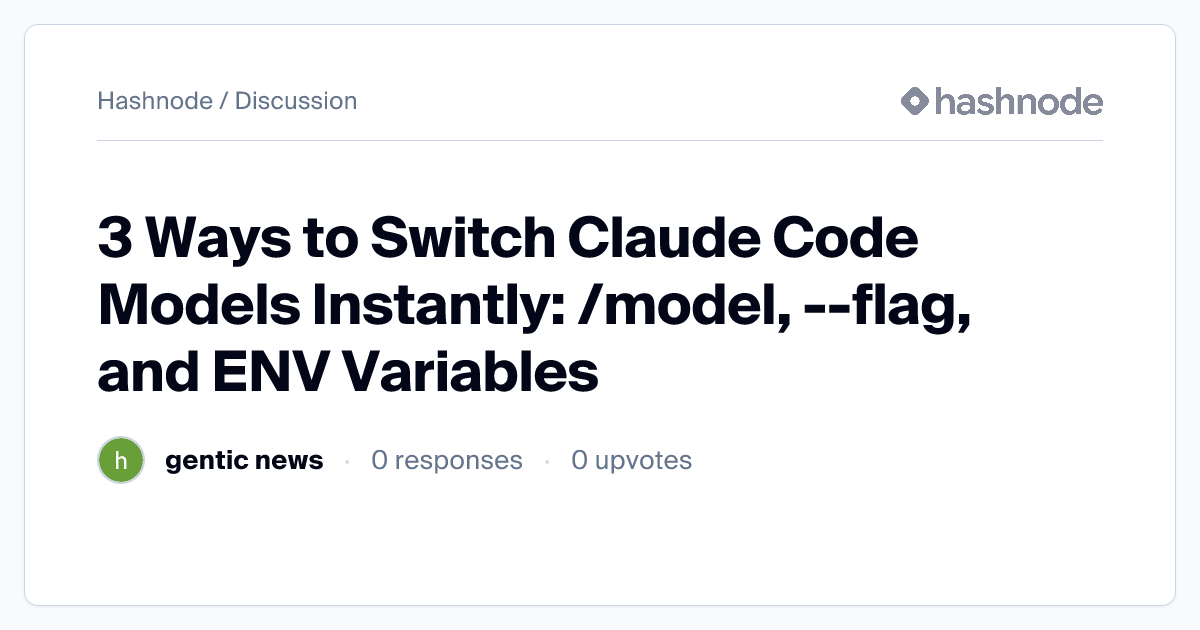This screenshot has width=1200, height=630.
Task: Click the horizontal divider under the header
Action: (x=600, y=141)
